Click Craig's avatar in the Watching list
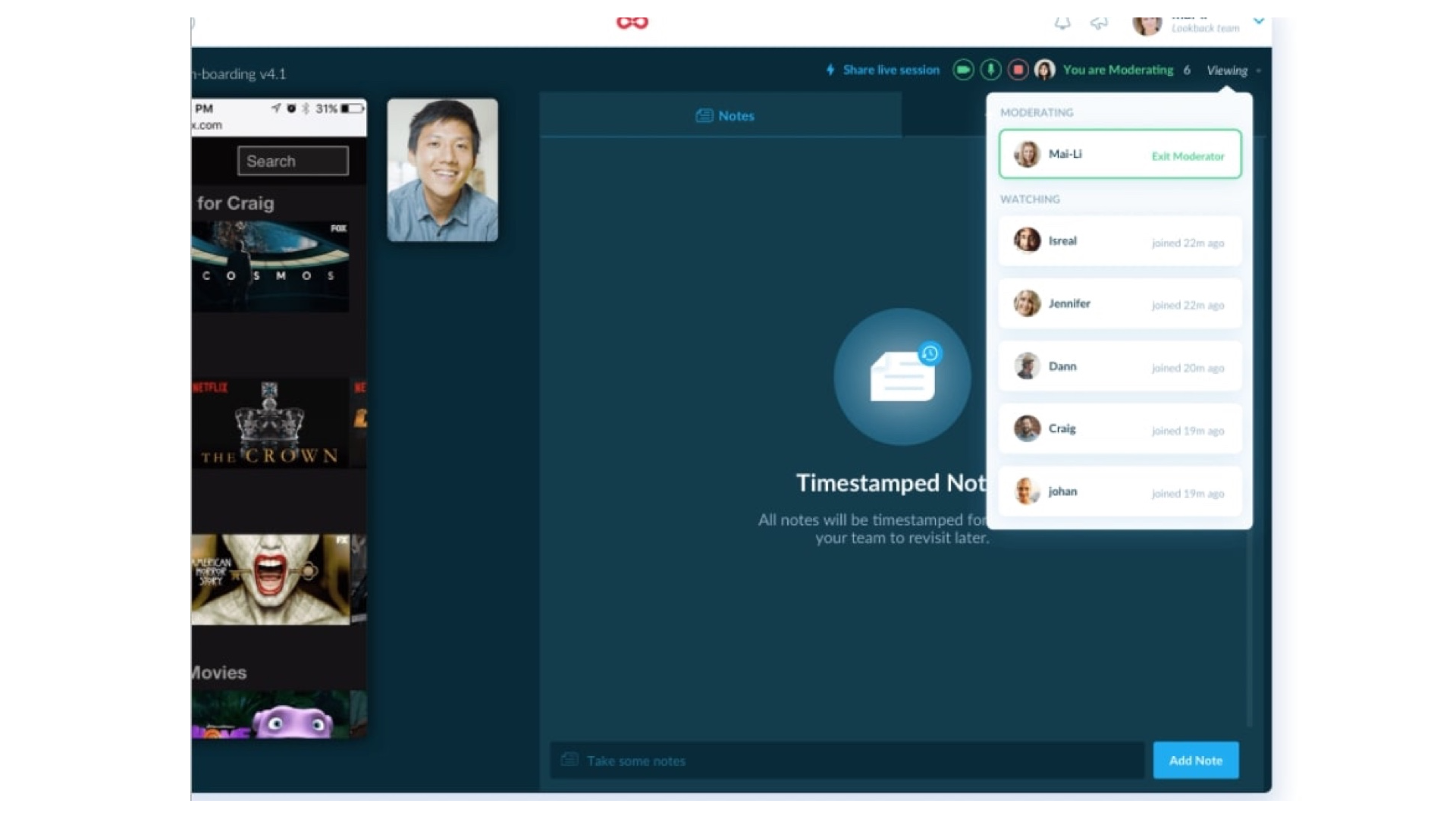Image resolution: width=1456 pixels, height=819 pixels. pos(1028,428)
